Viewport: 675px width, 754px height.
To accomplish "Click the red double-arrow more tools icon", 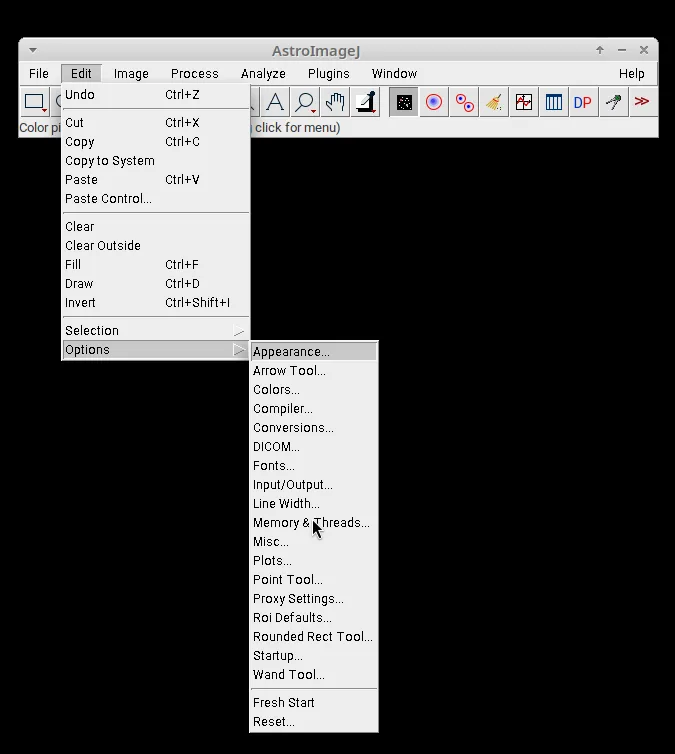I will click(642, 102).
